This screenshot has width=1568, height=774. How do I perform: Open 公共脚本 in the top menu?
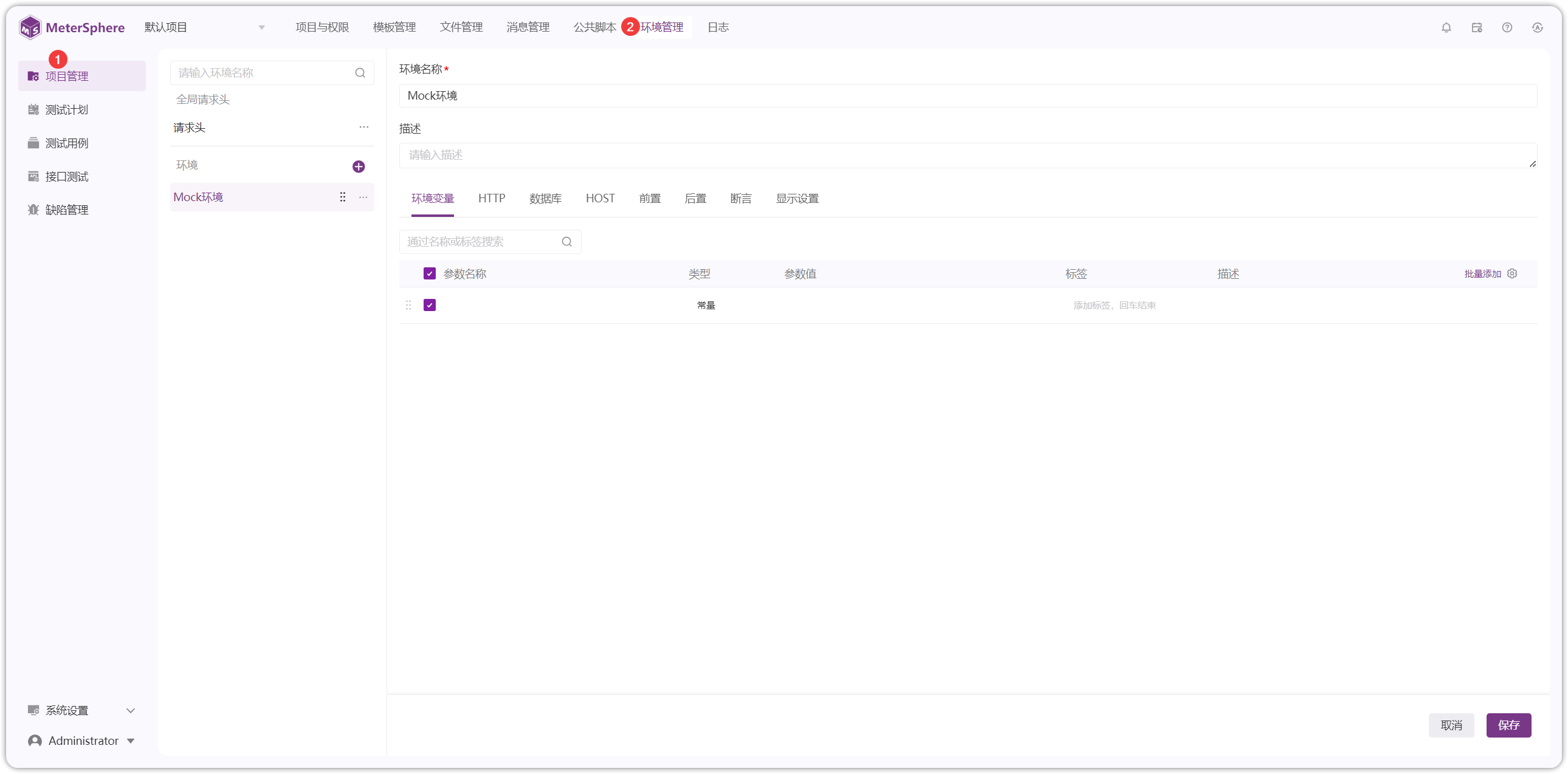coord(595,27)
